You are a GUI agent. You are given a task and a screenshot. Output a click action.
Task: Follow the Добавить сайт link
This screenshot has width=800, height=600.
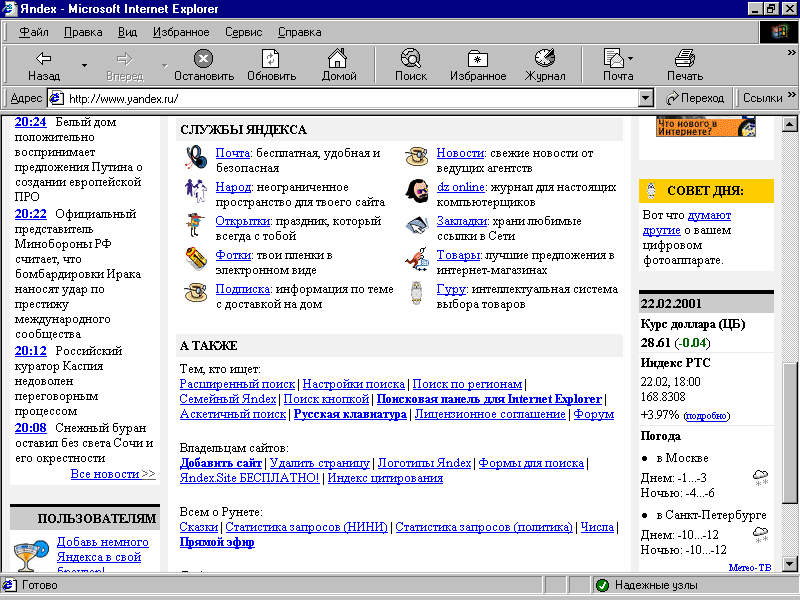click(220, 463)
